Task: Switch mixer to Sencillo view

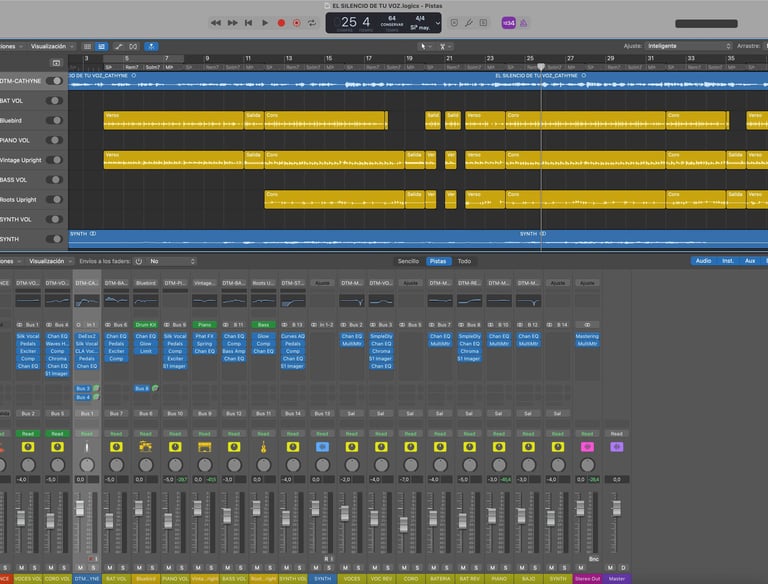Action: click(408, 261)
